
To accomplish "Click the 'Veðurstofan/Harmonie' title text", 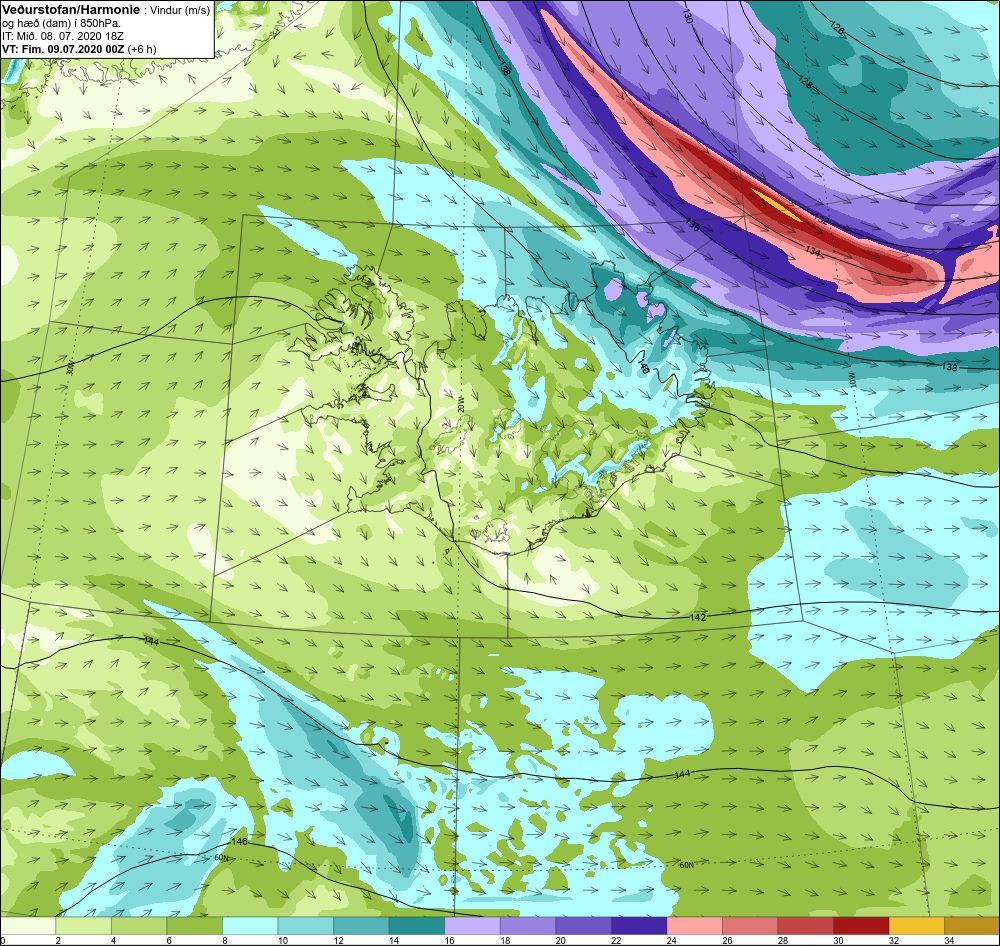I will click(x=69, y=10).
